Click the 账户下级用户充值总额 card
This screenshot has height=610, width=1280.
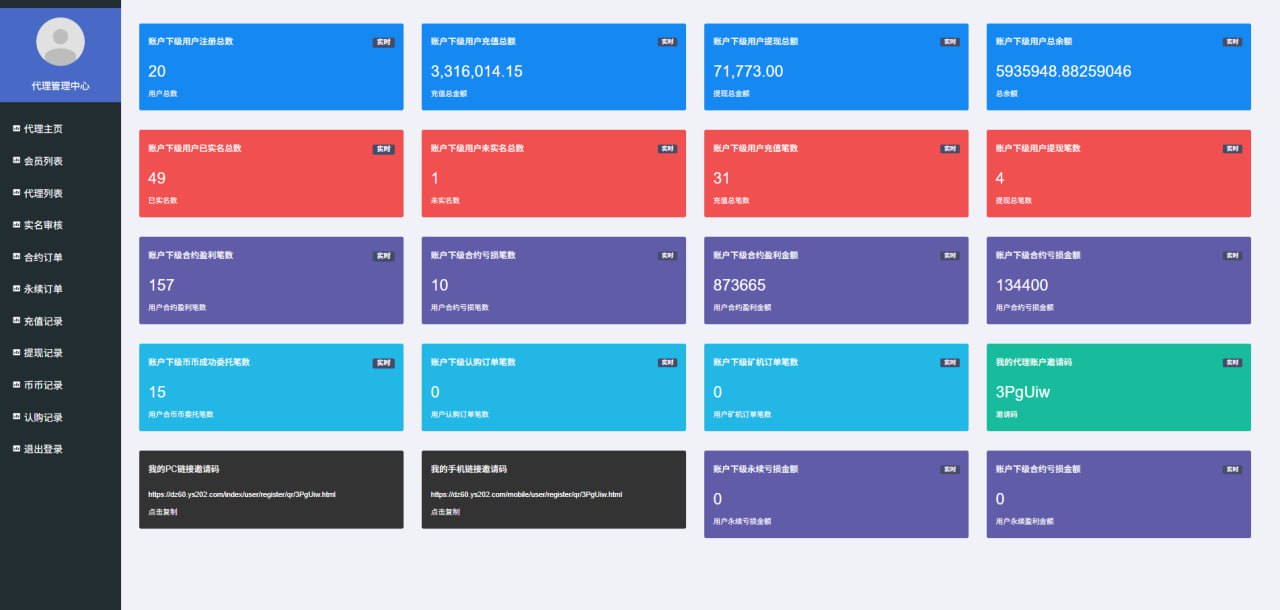click(x=553, y=67)
